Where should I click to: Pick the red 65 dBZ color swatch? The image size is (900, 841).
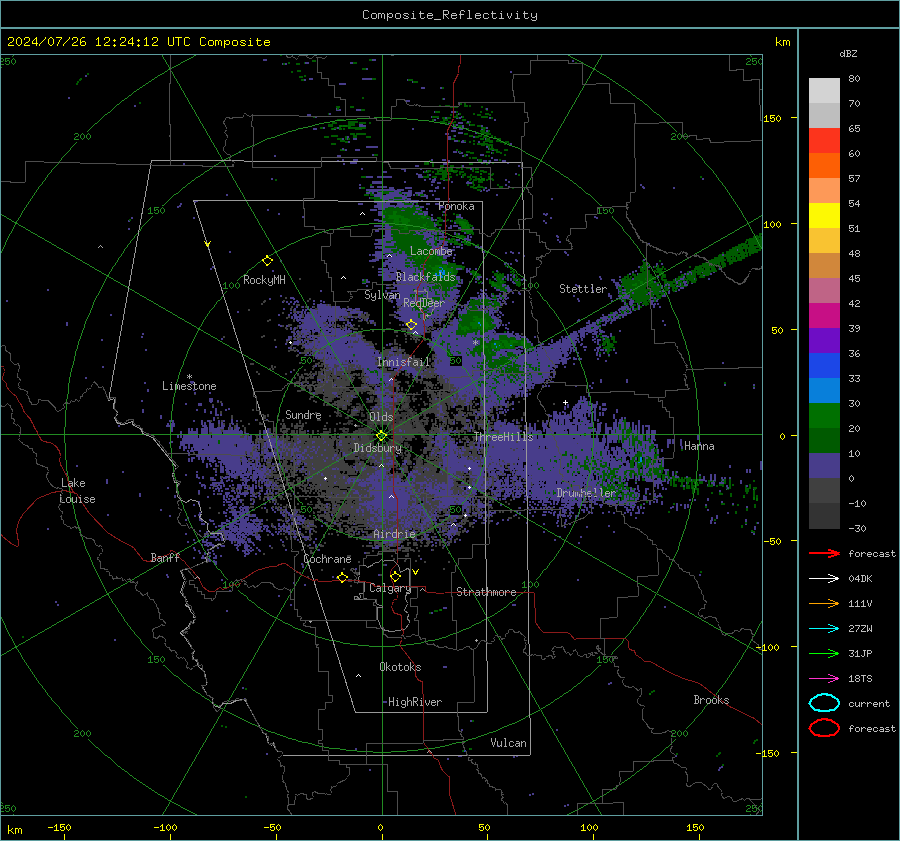coord(824,141)
